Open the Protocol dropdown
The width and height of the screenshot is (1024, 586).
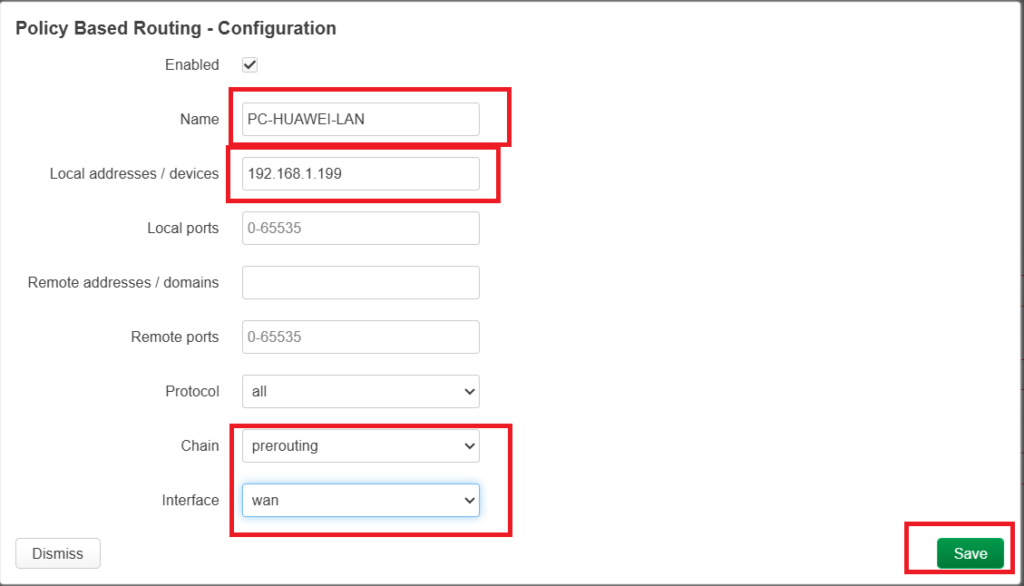click(x=360, y=391)
